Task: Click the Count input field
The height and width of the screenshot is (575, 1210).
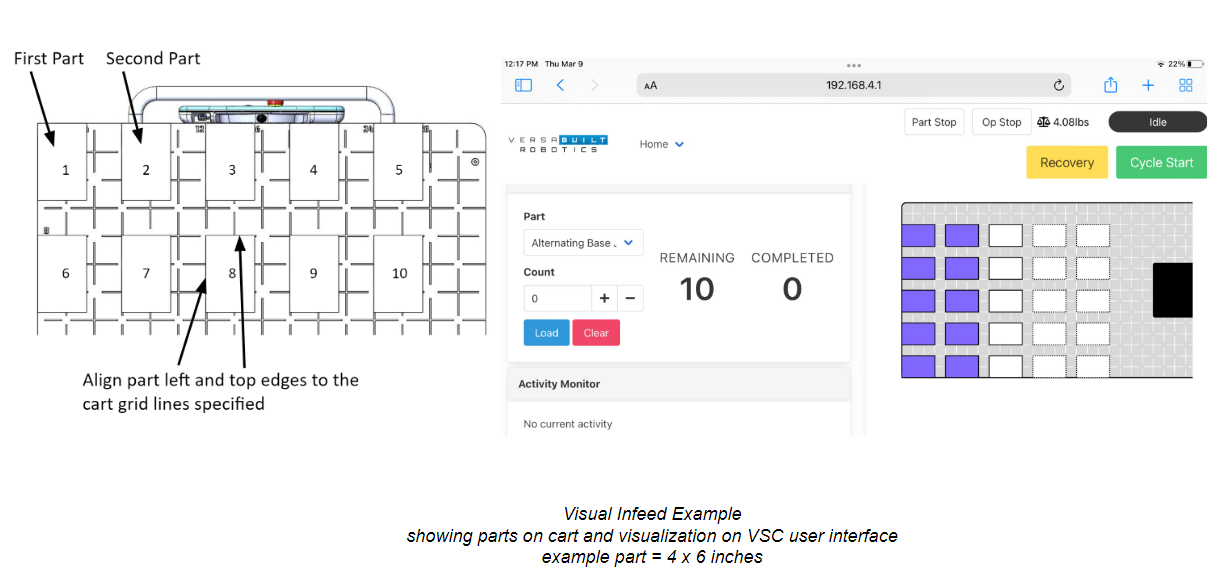Action: pyautogui.click(x=557, y=298)
